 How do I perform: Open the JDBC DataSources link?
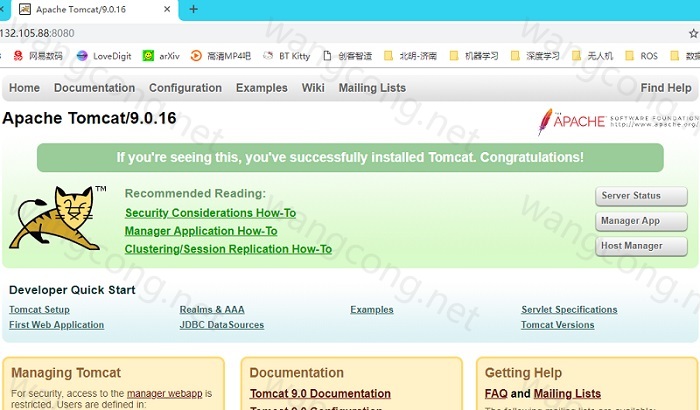click(221, 325)
